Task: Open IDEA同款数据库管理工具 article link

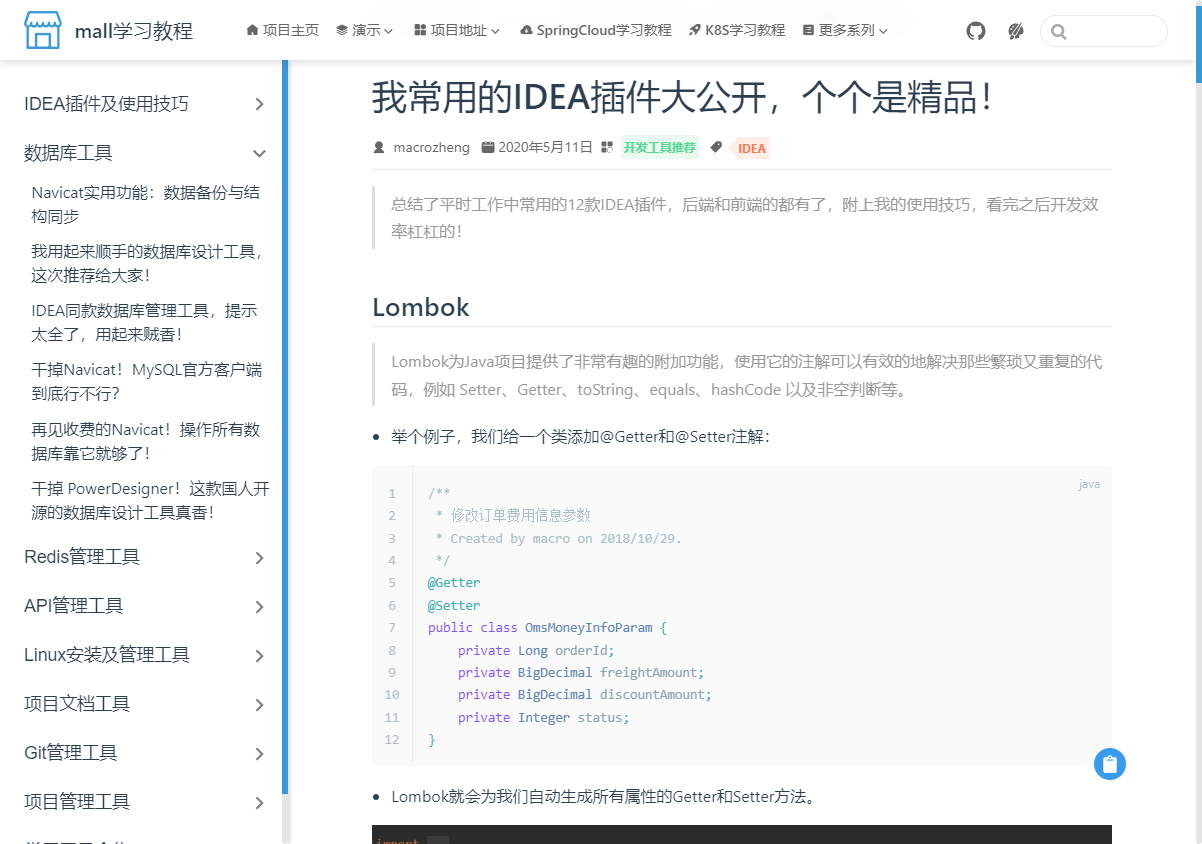Action: pos(144,322)
